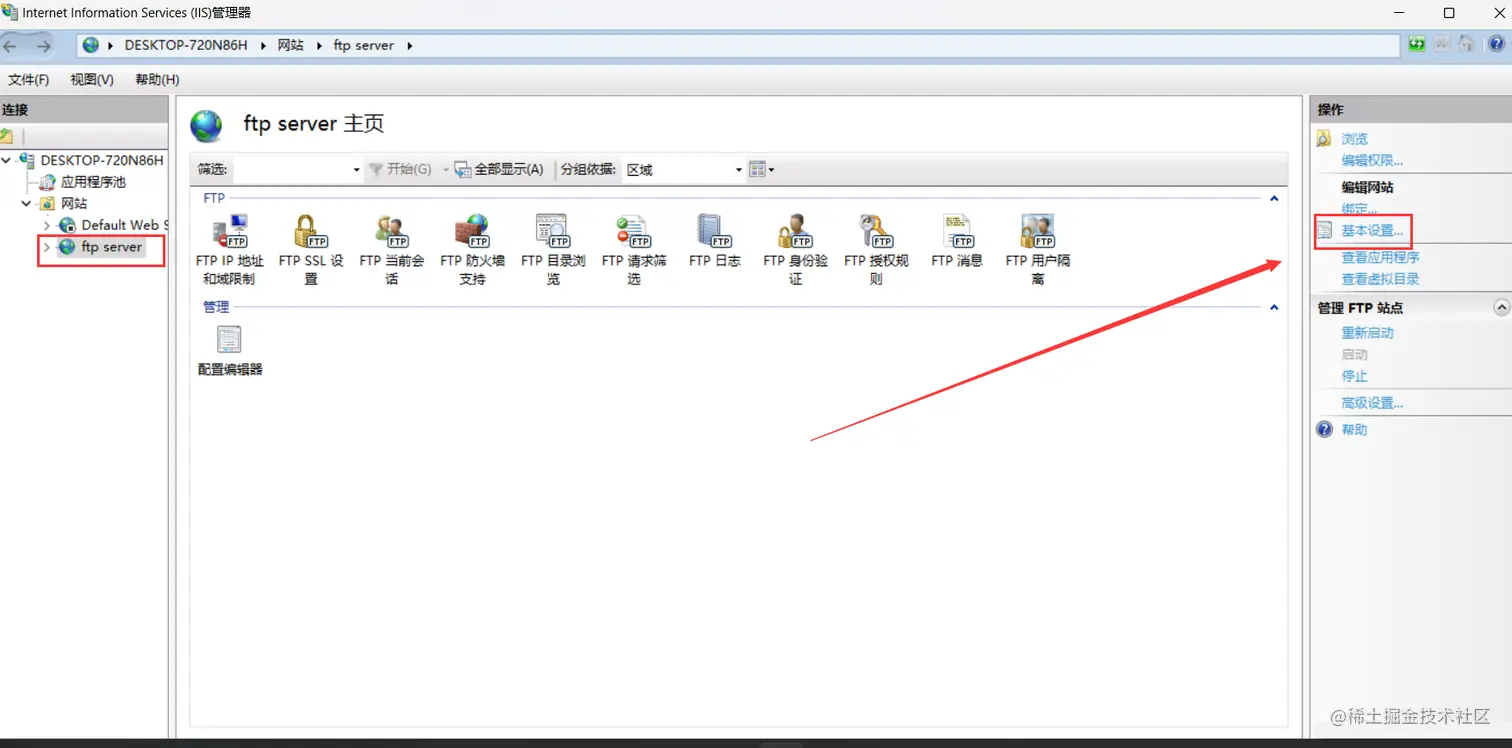This screenshot has width=1512, height=748.
Task: Collapse the DESKTOP-720N86H tree node
Action: coord(7,160)
